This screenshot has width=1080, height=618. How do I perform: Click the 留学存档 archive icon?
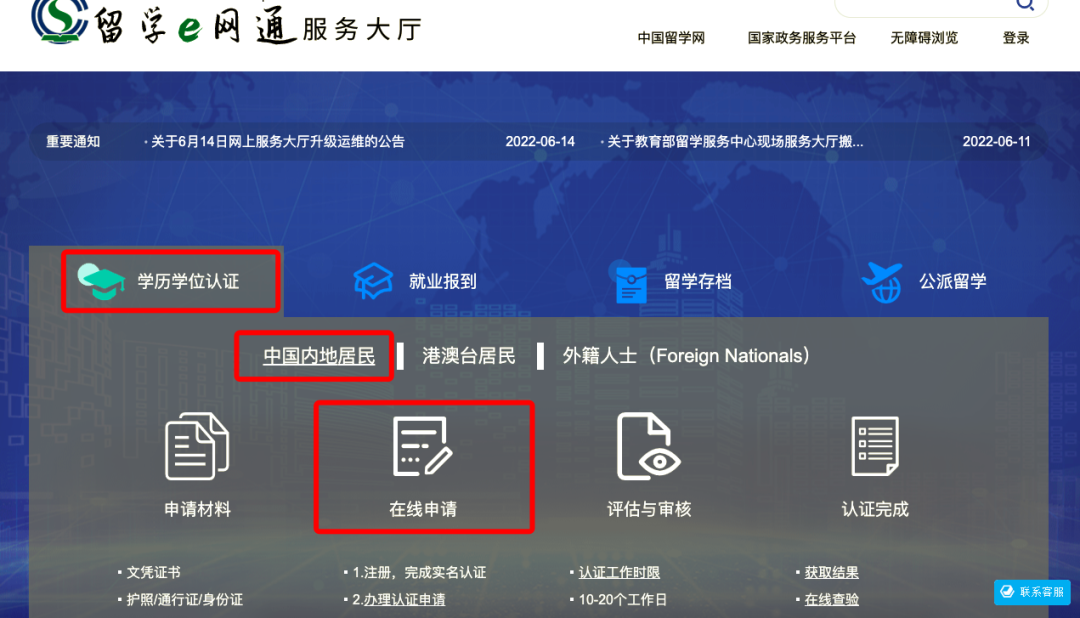[631, 282]
